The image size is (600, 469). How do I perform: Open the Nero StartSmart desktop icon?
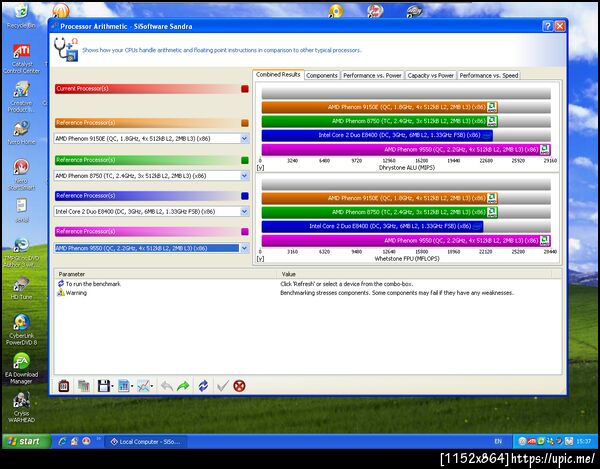[x=21, y=174]
